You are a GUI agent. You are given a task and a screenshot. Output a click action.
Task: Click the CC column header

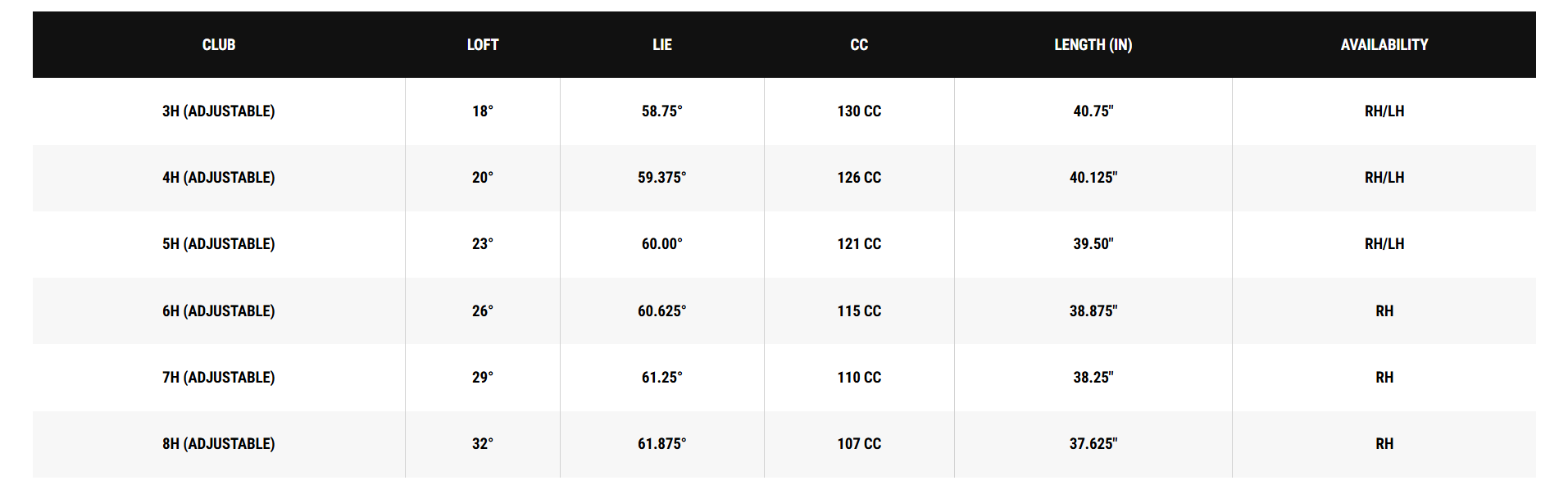pyautogui.click(x=859, y=45)
